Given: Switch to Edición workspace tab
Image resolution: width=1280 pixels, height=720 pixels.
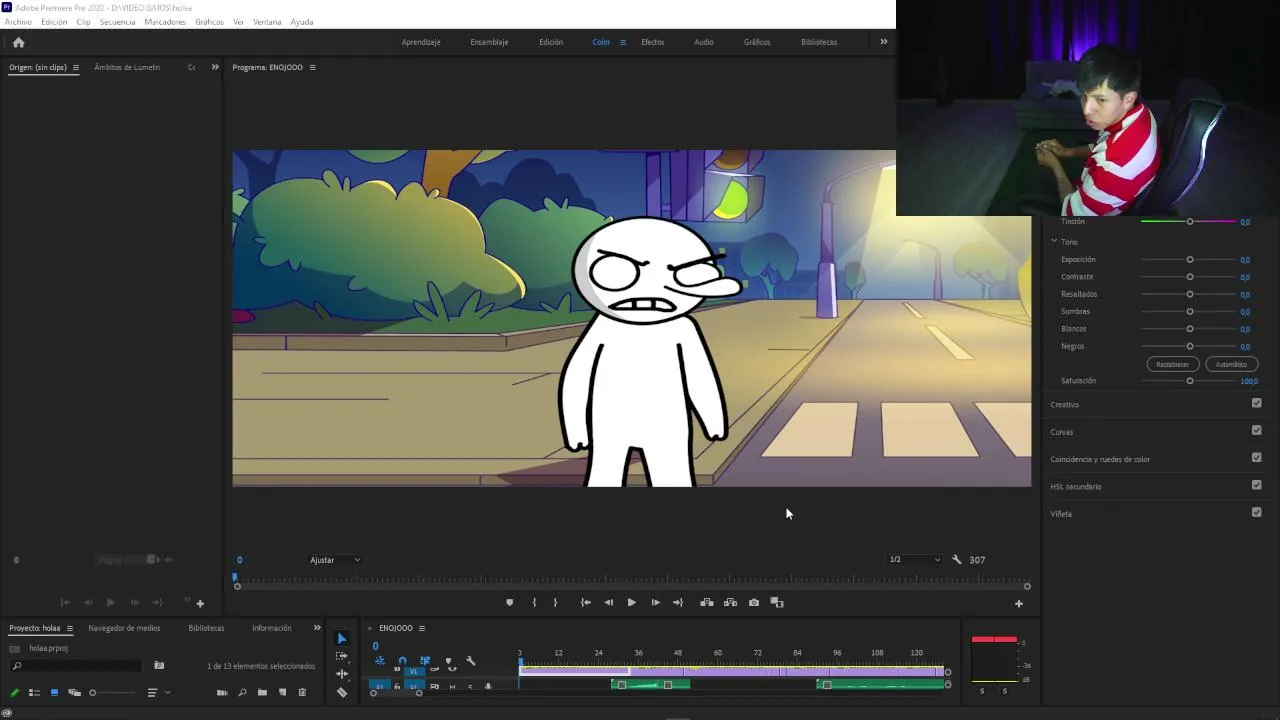Looking at the screenshot, I should (551, 42).
